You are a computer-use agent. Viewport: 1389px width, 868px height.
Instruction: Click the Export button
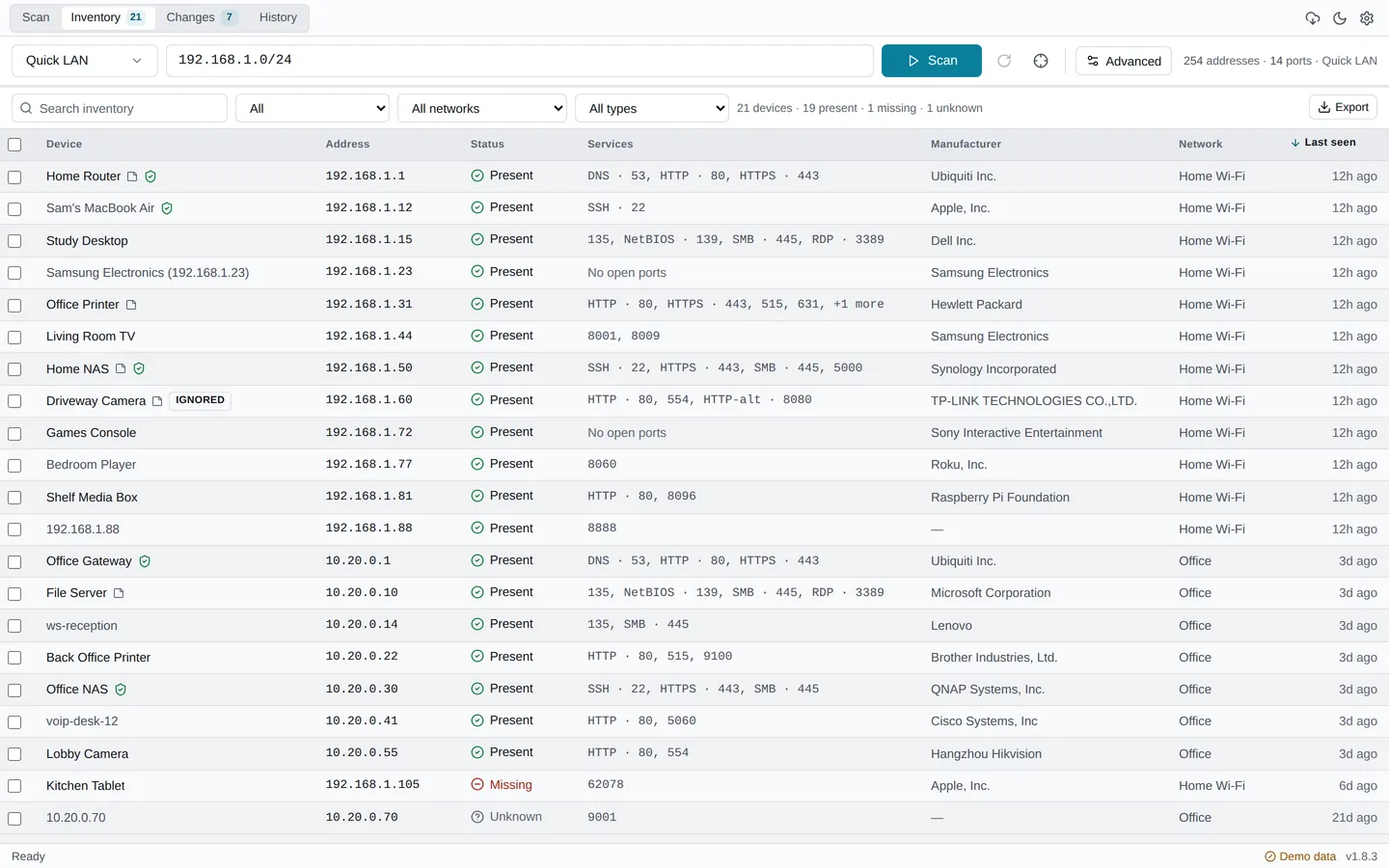point(1343,107)
